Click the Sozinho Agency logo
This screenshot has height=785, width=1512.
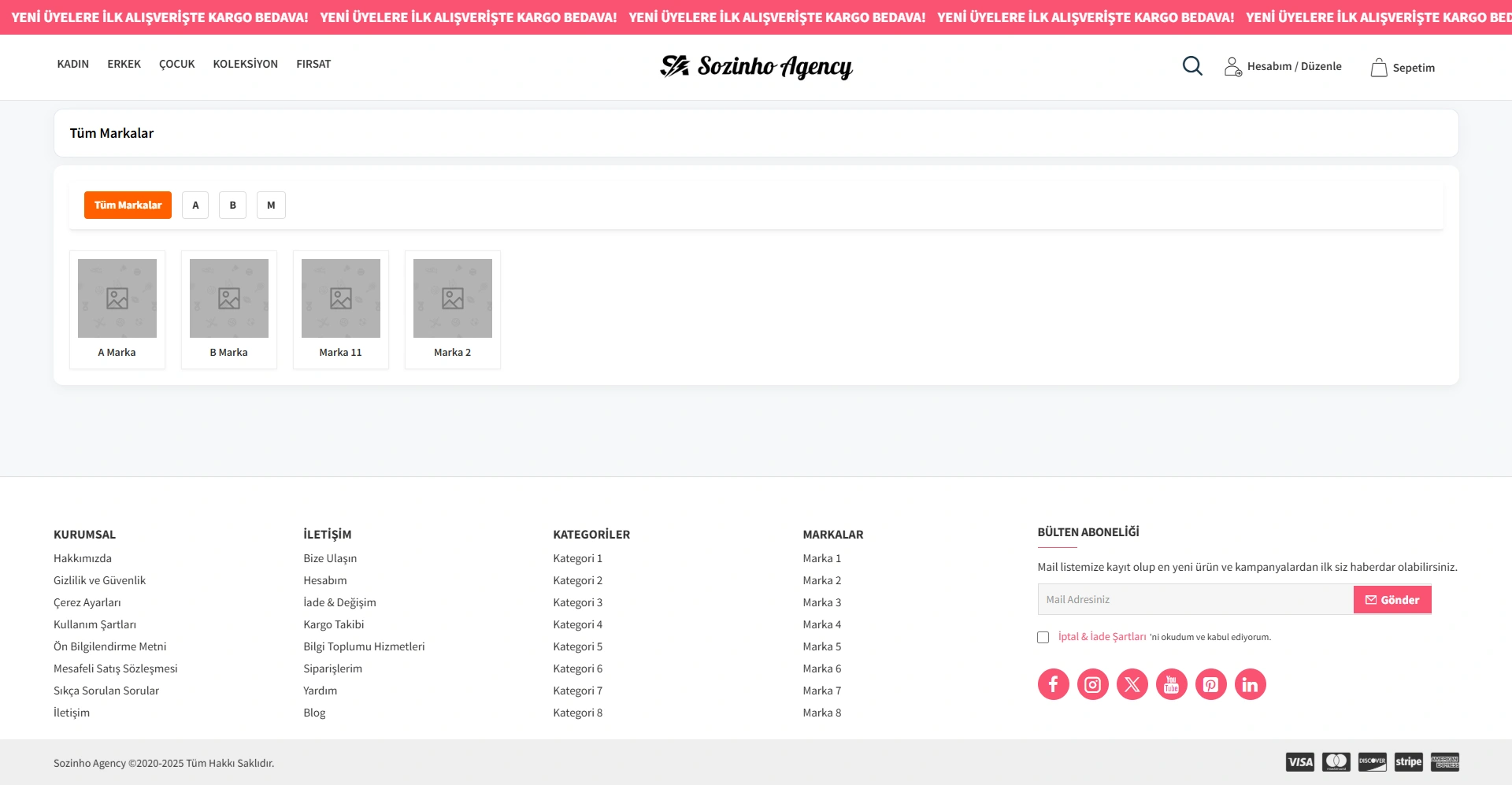click(x=756, y=67)
